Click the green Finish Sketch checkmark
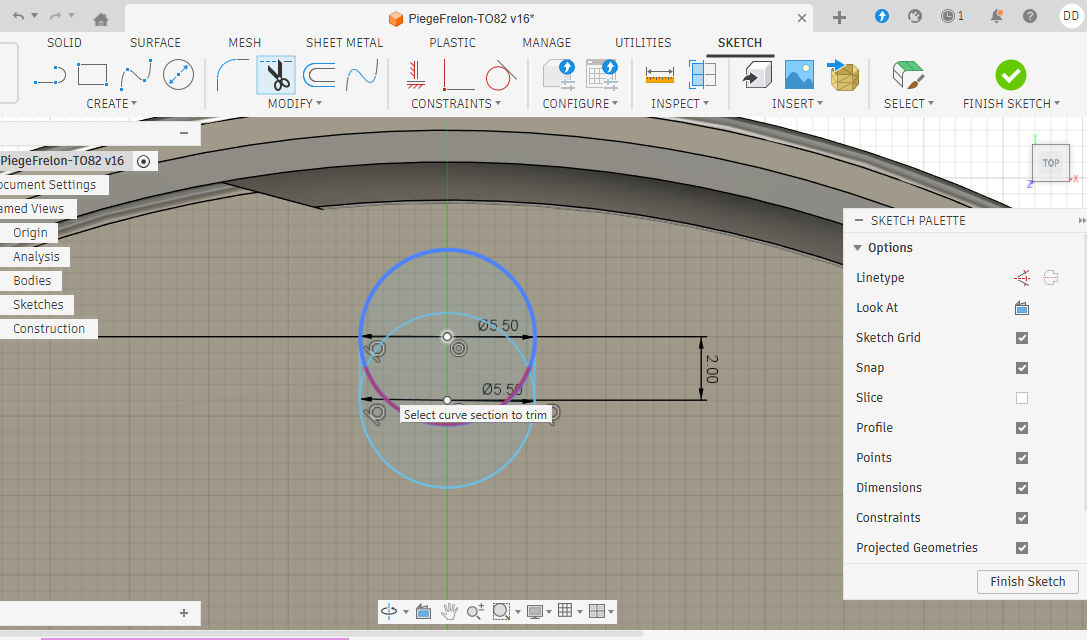Viewport: 1087px width, 640px height. tap(1010, 75)
